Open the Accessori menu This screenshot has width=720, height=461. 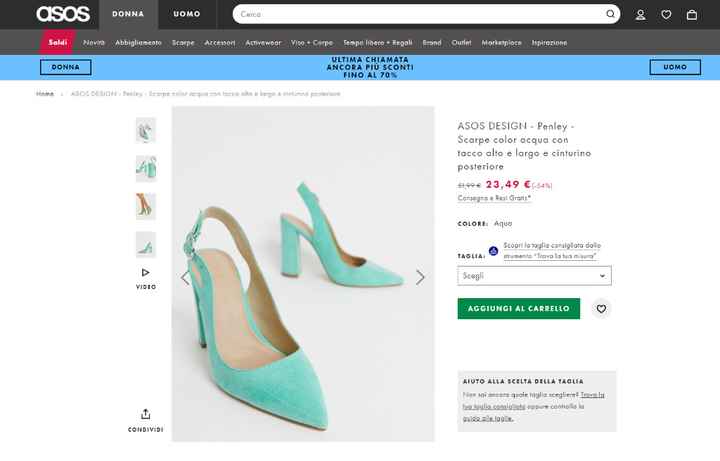(219, 43)
